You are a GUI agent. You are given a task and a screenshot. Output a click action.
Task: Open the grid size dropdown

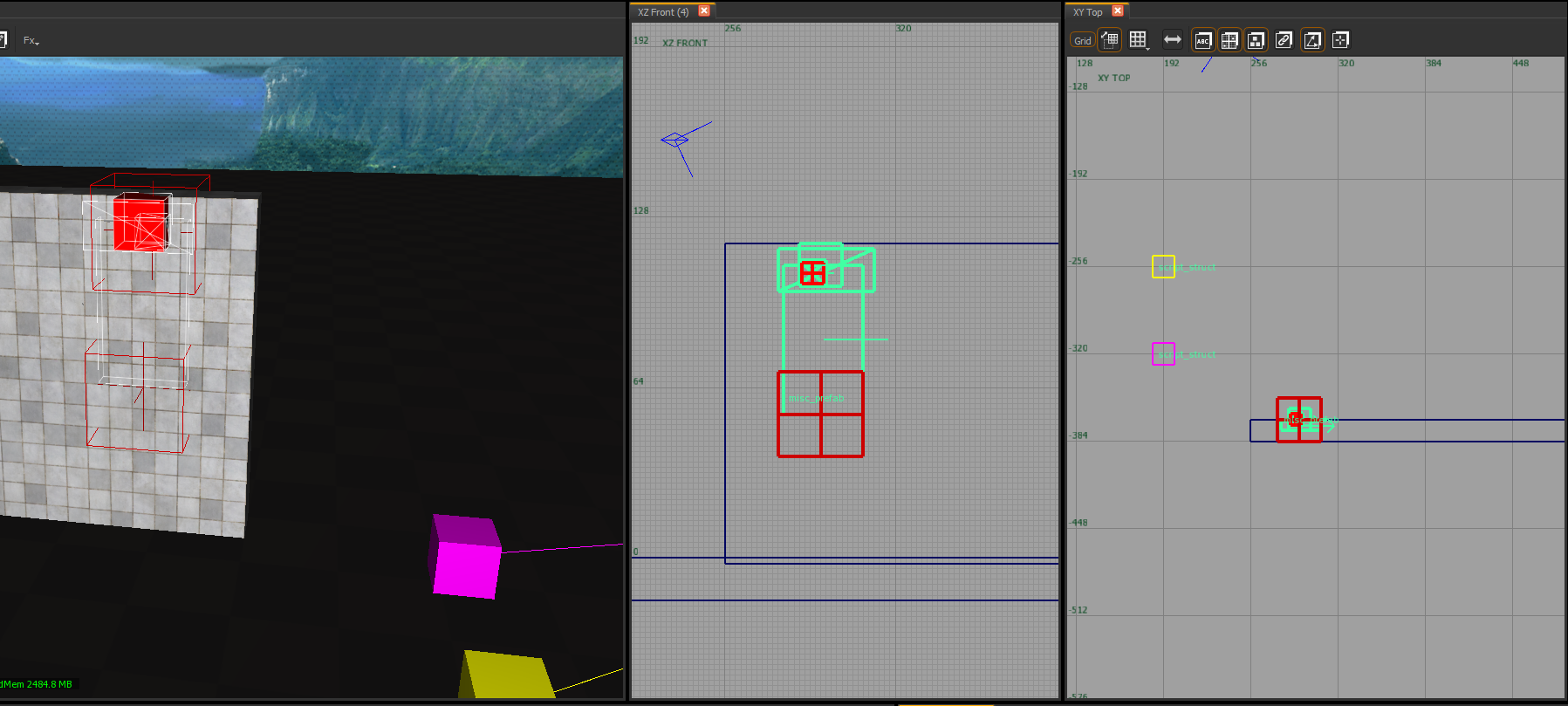coord(1139,40)
